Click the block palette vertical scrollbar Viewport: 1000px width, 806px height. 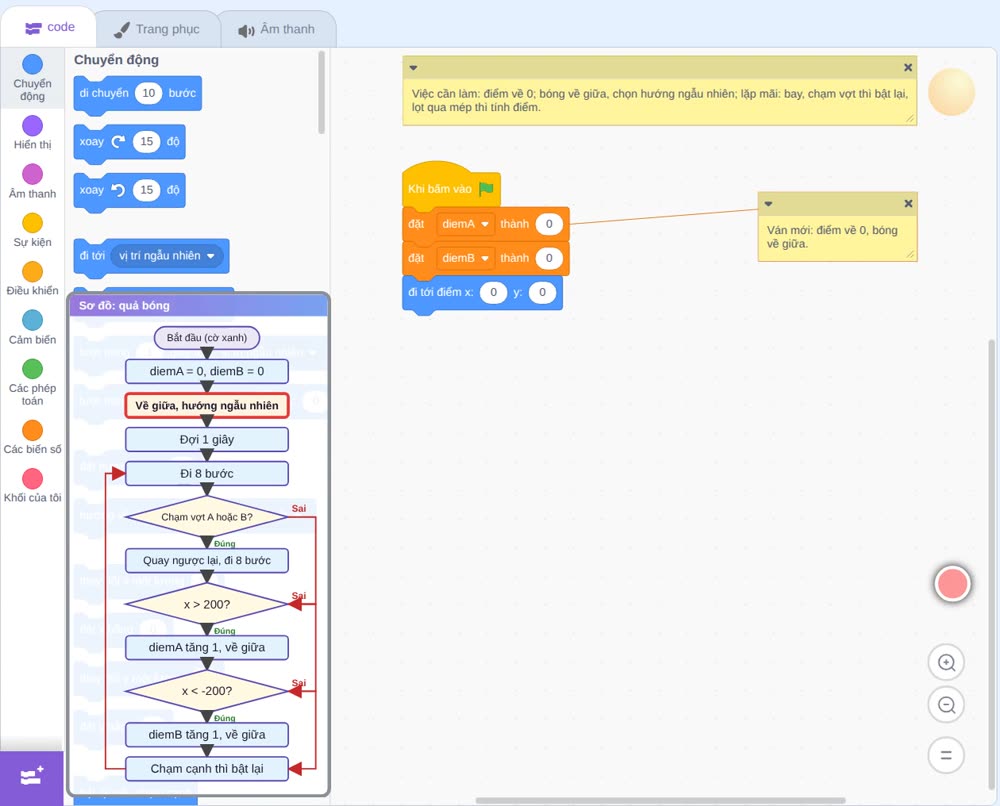[x=321, y=92]
